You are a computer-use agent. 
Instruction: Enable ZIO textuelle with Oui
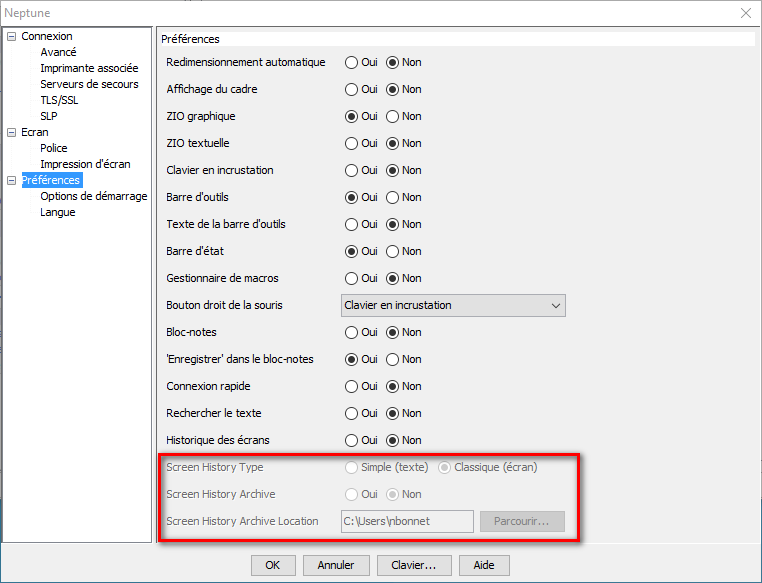(361, 143)
